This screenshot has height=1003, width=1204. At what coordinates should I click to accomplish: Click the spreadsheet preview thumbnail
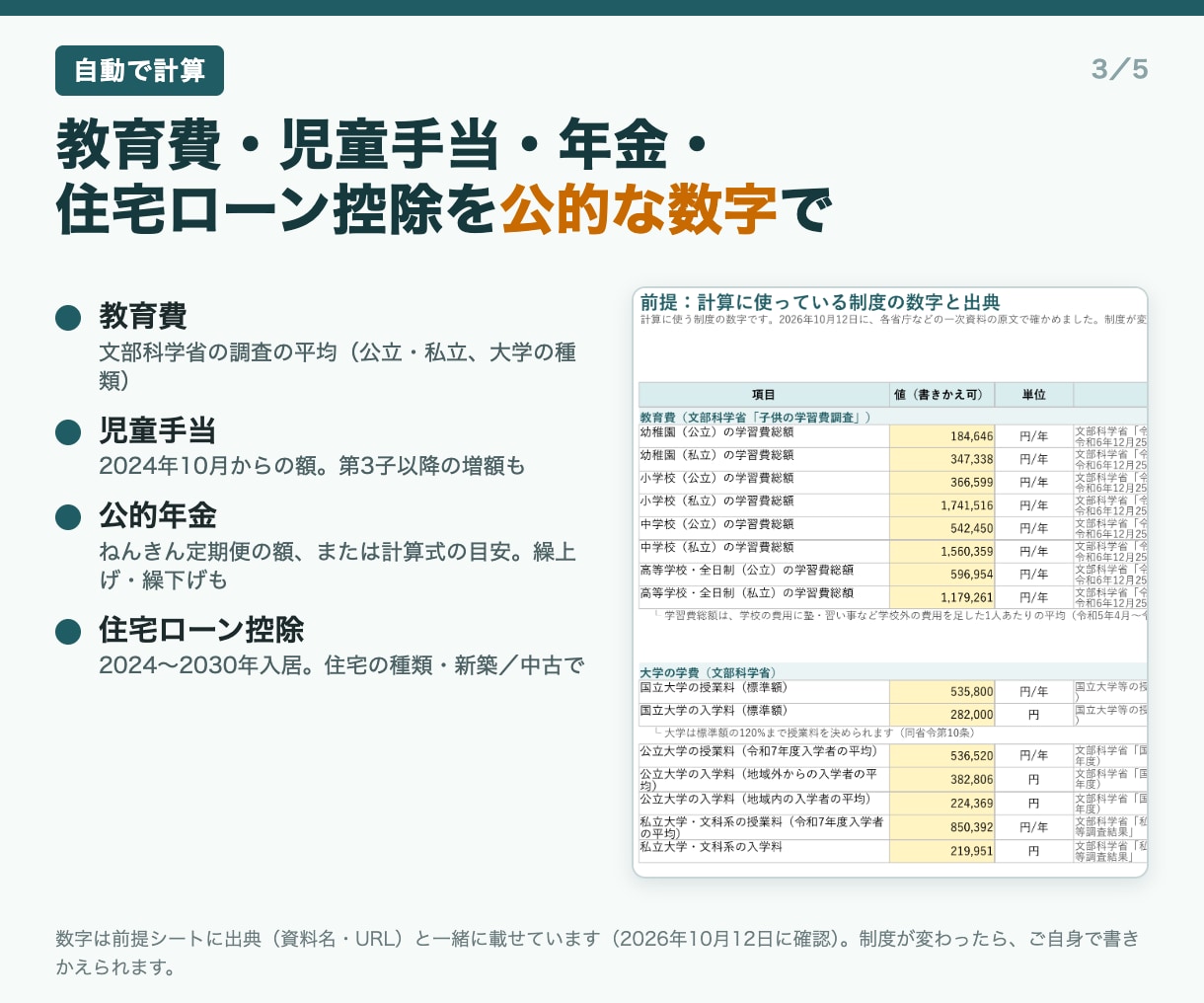coord(890,582)
